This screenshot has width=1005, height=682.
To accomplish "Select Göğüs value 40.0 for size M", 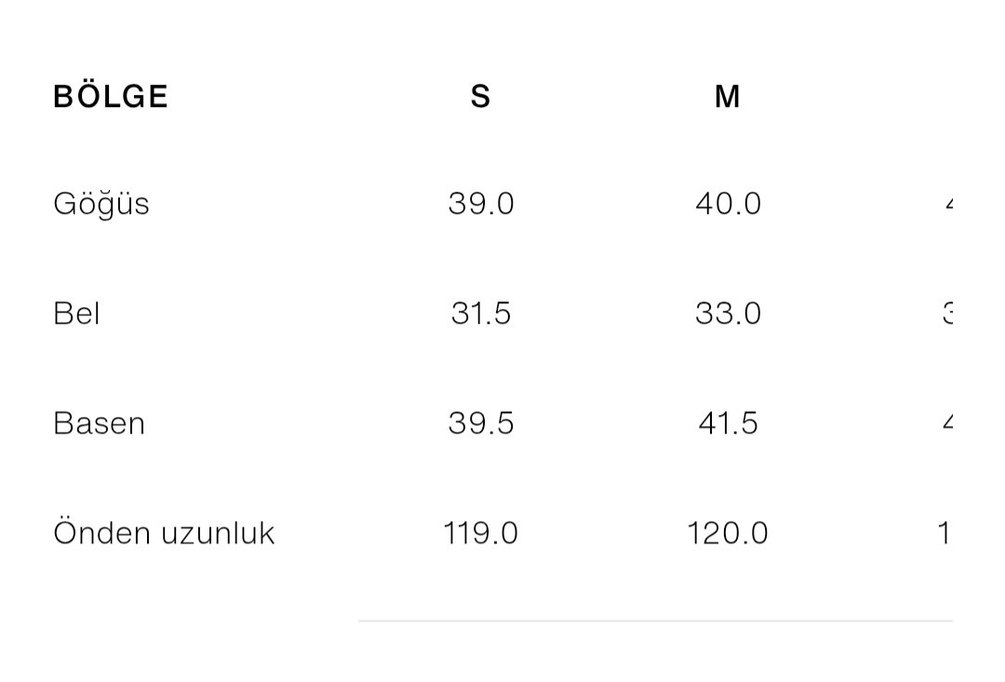I will [x=728, y=204].
